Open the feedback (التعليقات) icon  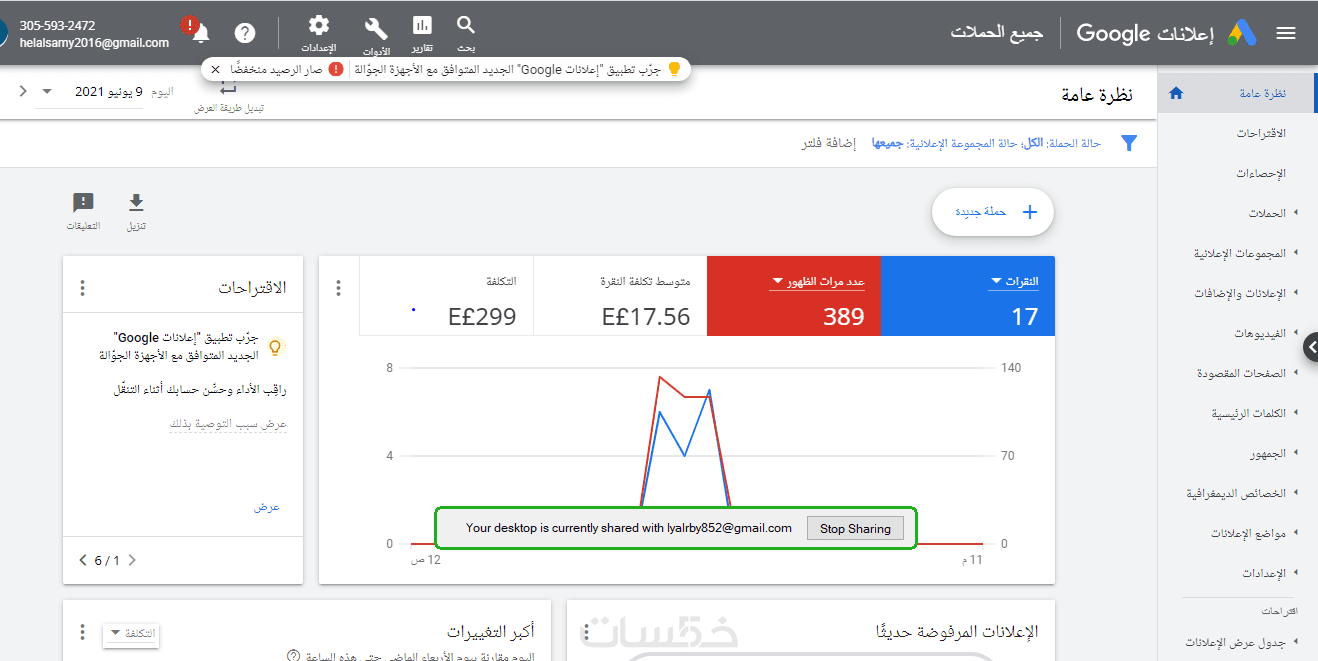pos(84,203)
